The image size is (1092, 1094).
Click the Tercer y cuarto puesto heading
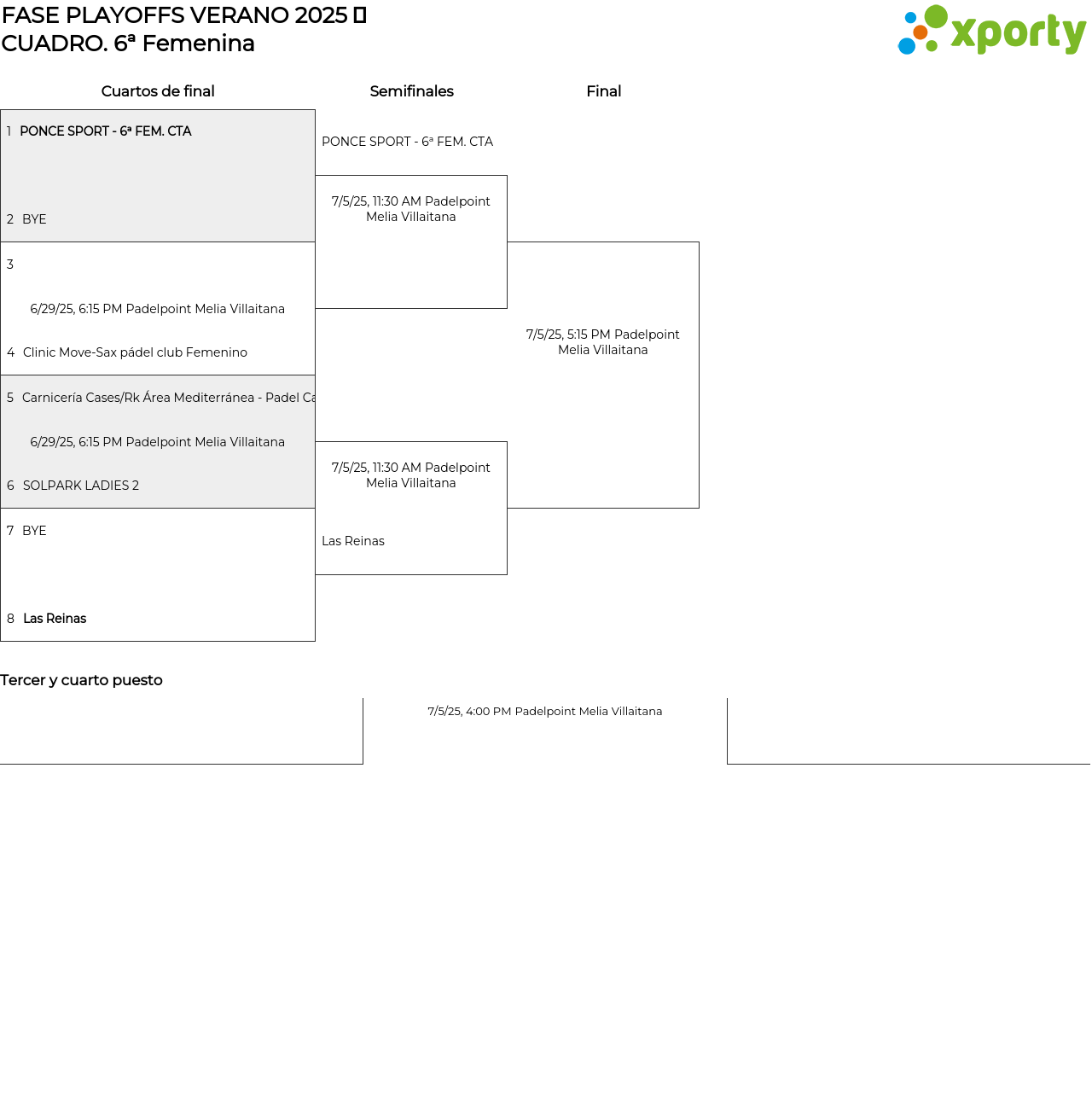tap(81, 680)
